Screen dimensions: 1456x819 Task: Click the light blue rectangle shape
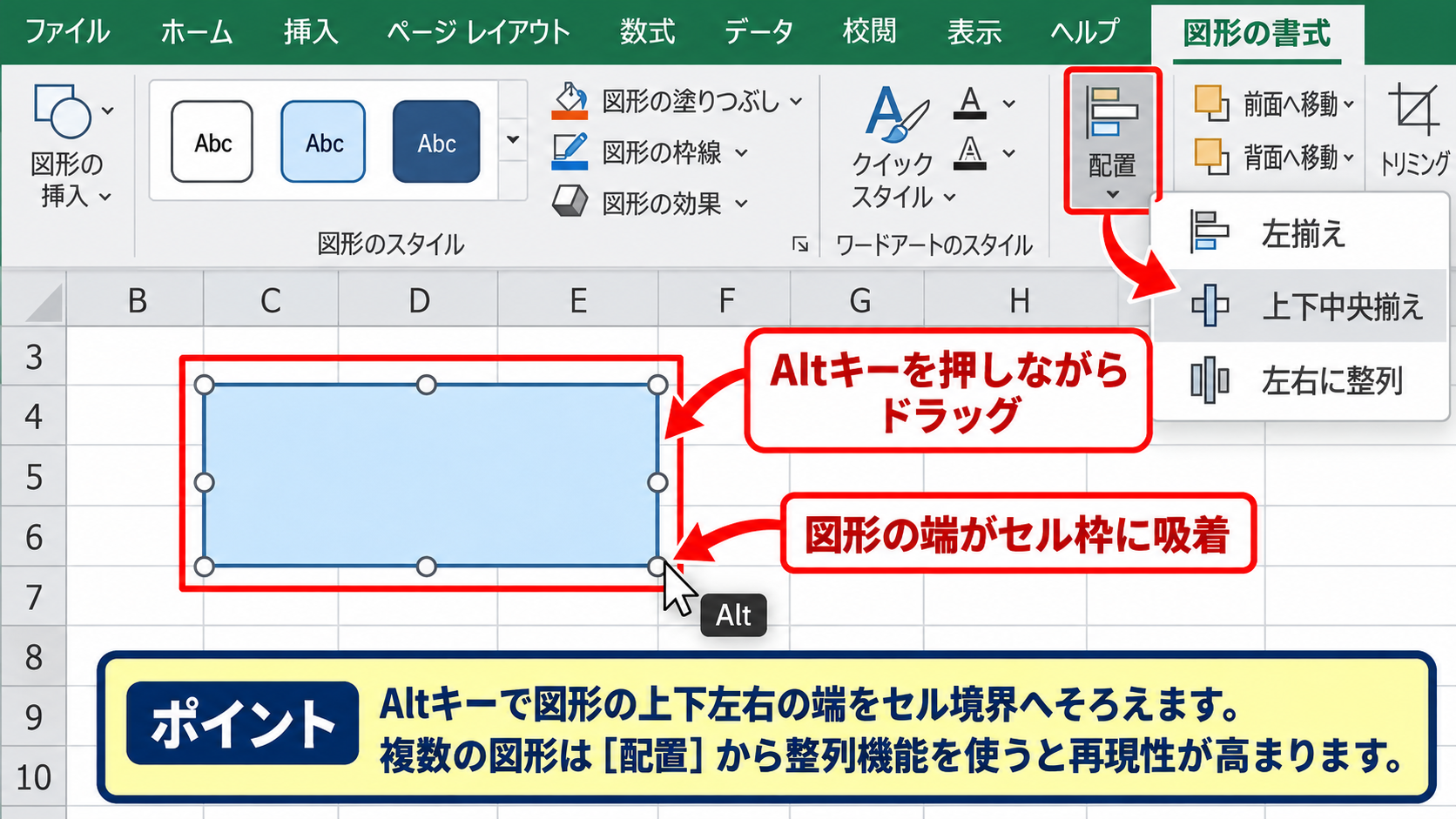tap(430, 476)
